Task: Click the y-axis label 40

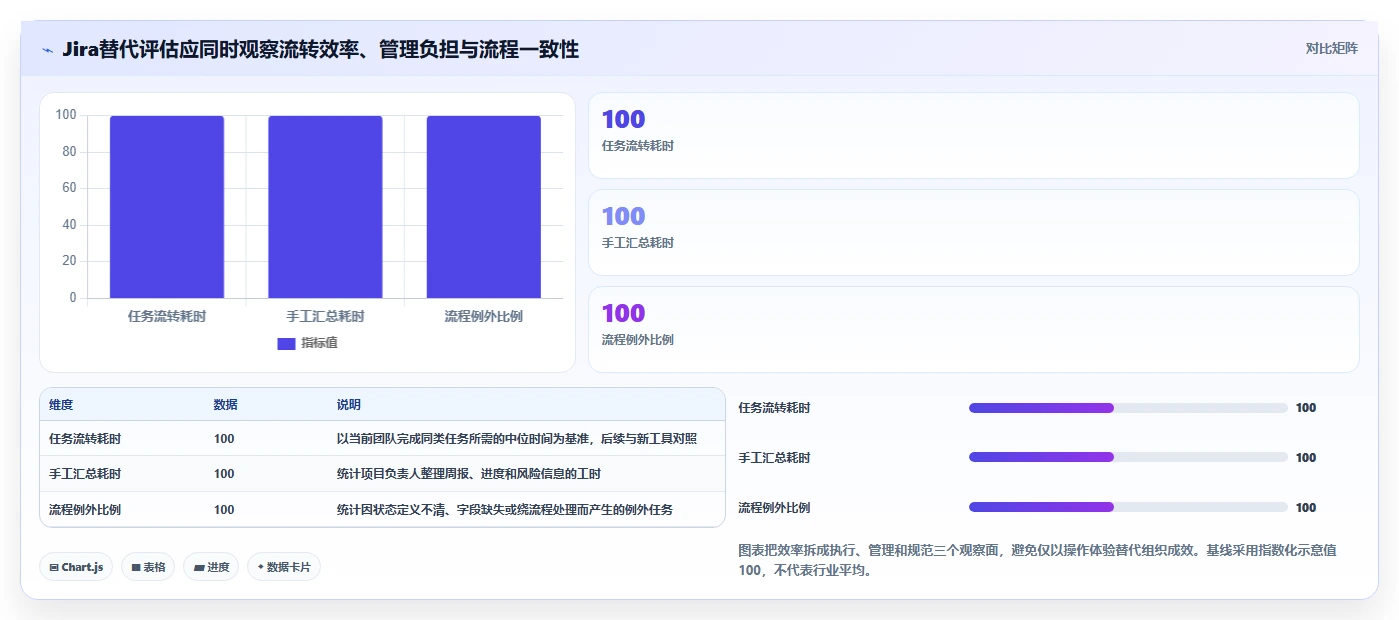Action: tap(69, 225)
